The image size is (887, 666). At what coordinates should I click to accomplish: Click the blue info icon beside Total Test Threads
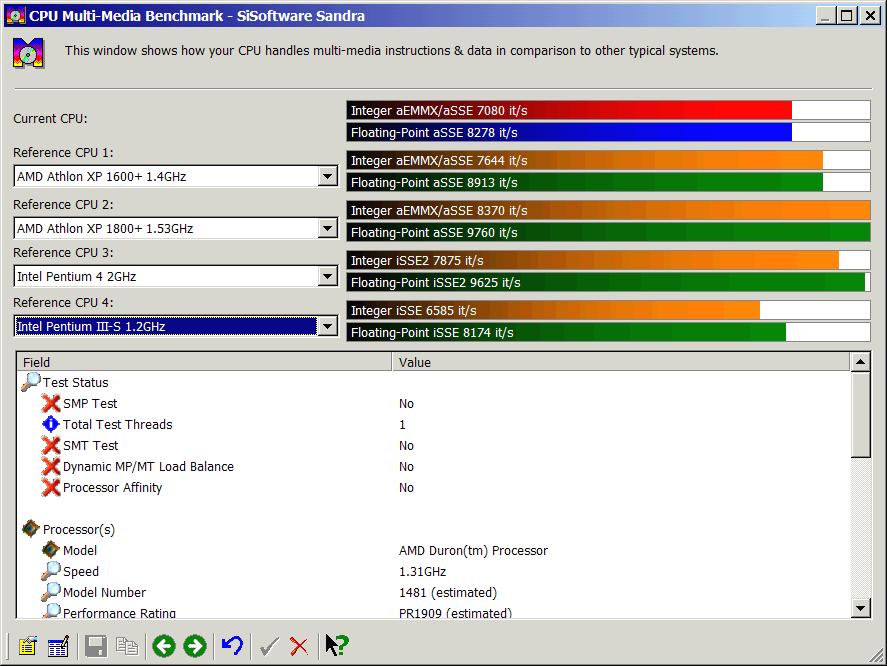tap(51, 424)
